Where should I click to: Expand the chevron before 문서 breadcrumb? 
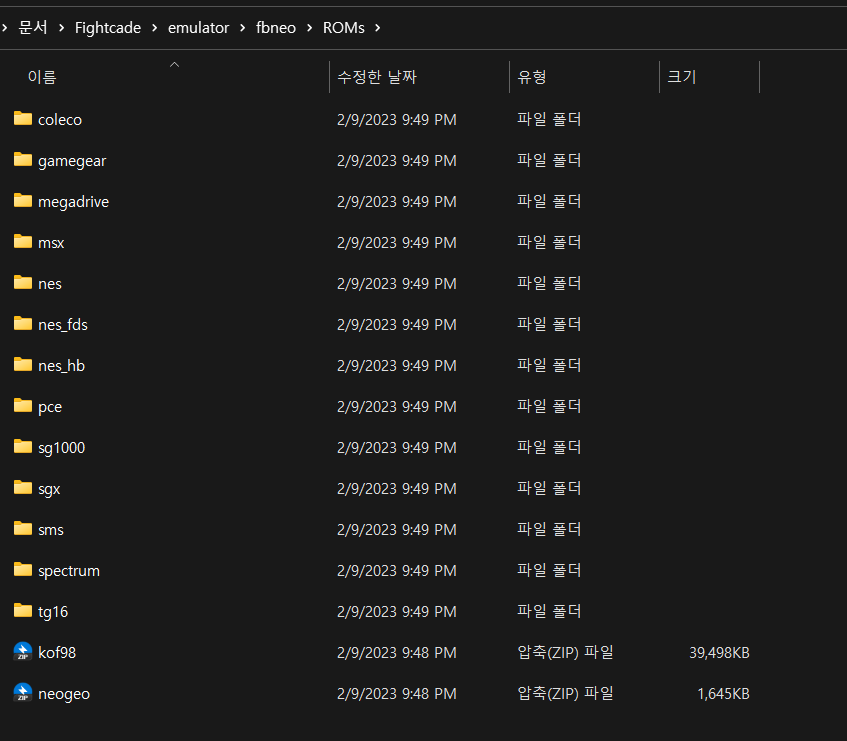[4, 28]
